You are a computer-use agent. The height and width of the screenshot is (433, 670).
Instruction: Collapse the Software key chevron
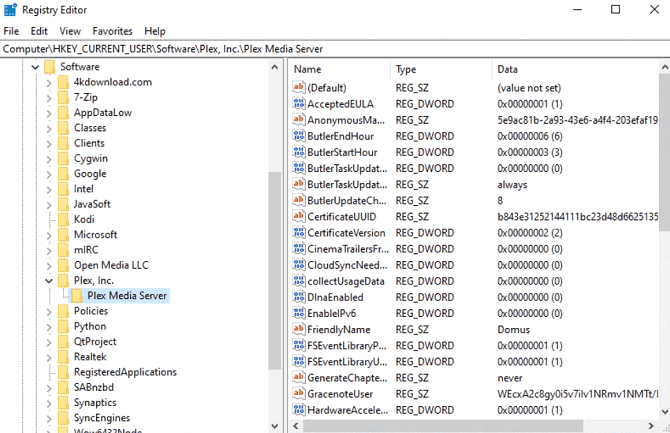pyautogui.click(x=35, y=67)
